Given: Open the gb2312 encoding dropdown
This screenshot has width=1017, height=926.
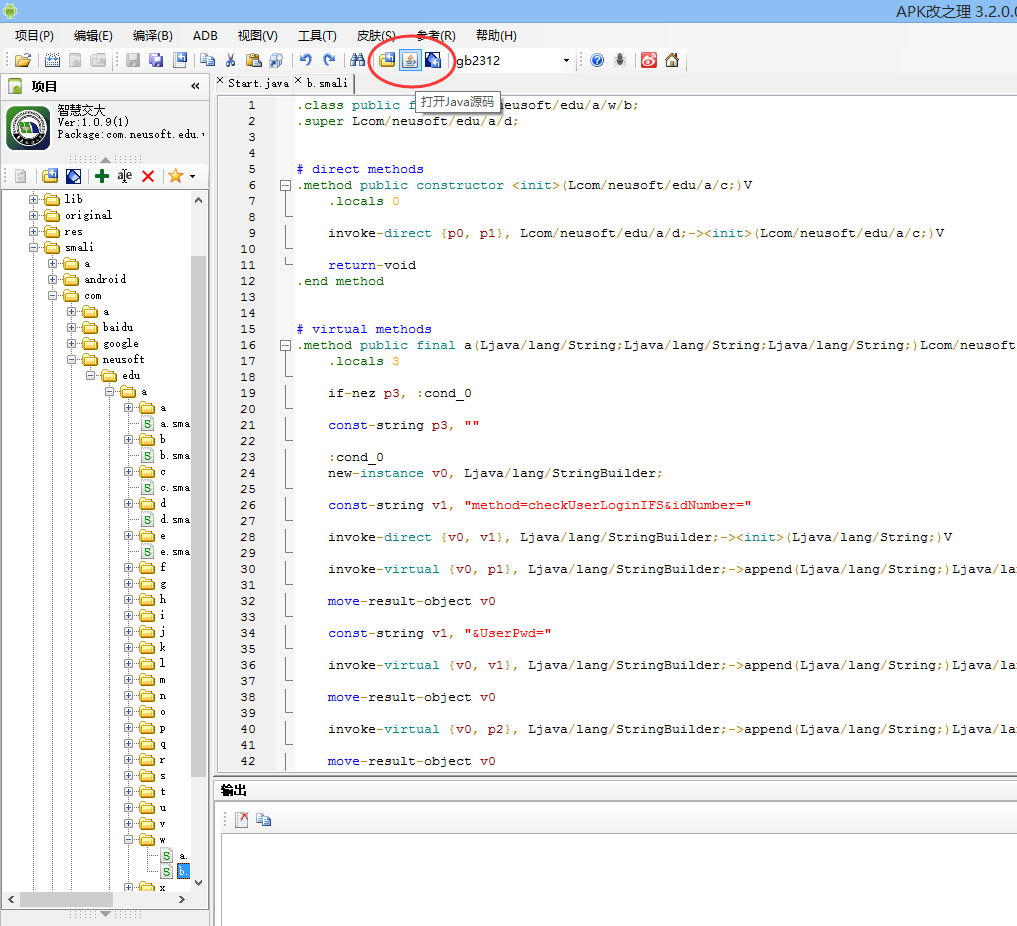Looking at the screenshot, I should [566, 61].
